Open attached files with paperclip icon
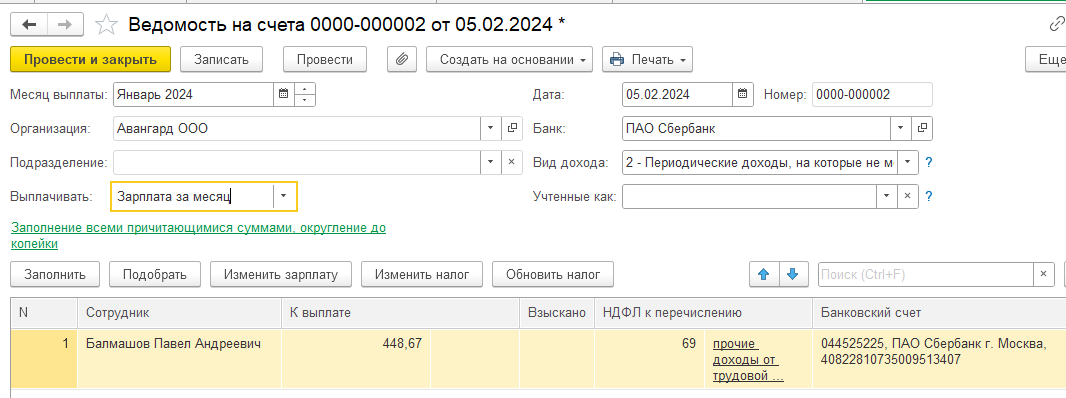 (x=402, y=59)
